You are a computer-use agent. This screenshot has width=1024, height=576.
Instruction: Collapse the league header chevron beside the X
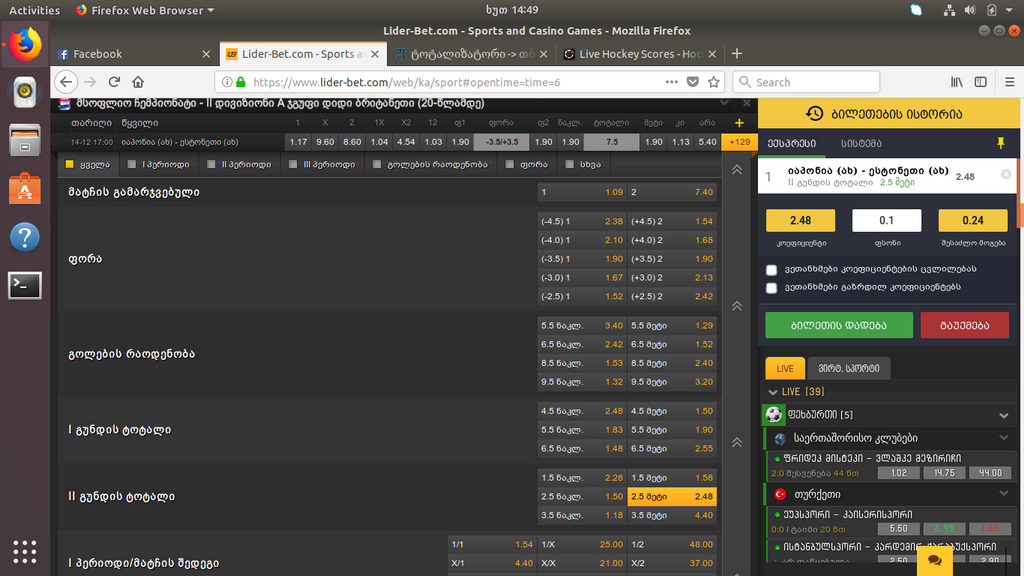tap(724, 103)
